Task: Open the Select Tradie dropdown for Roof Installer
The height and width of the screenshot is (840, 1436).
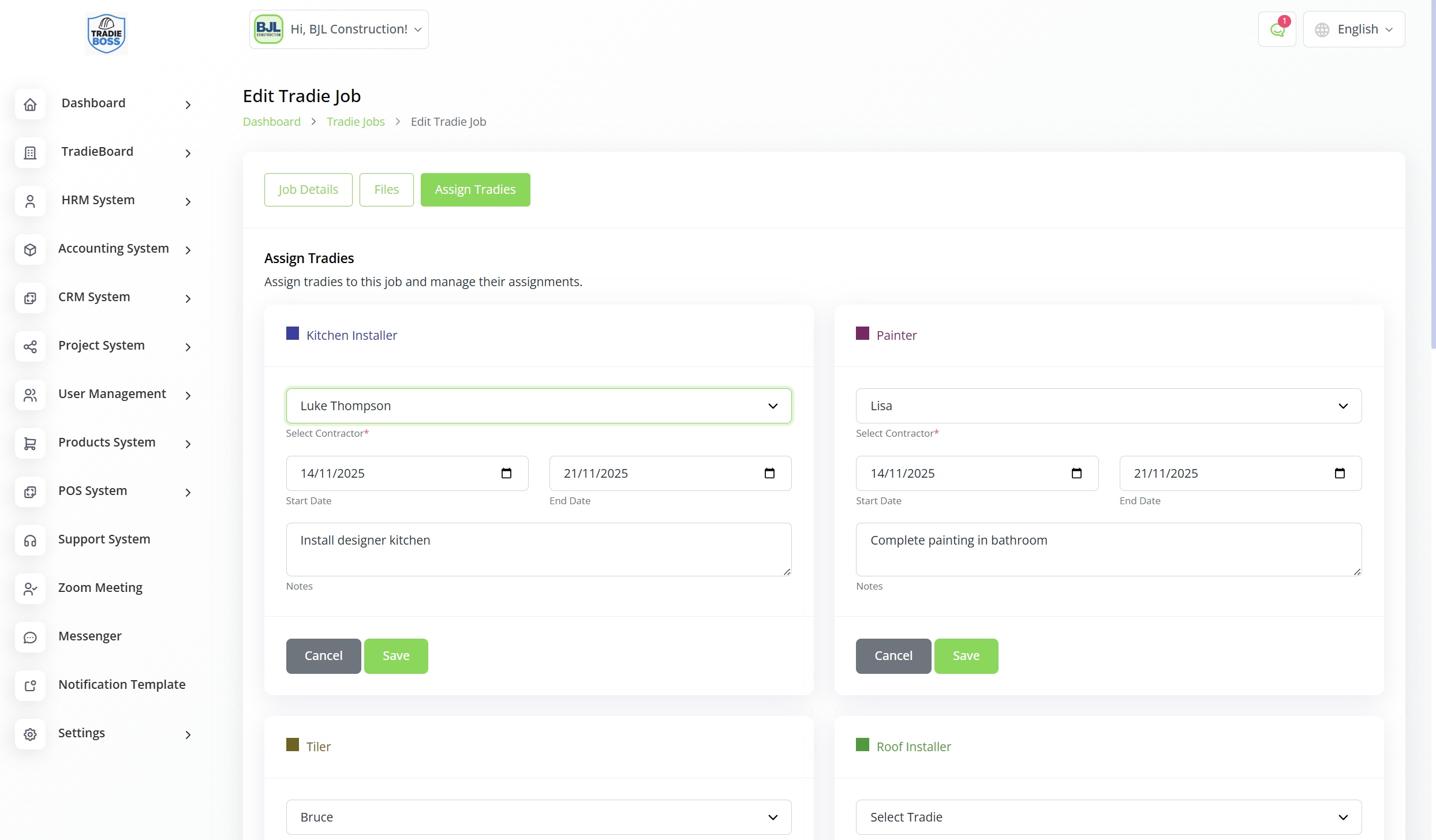Action: coord(1108,817)
